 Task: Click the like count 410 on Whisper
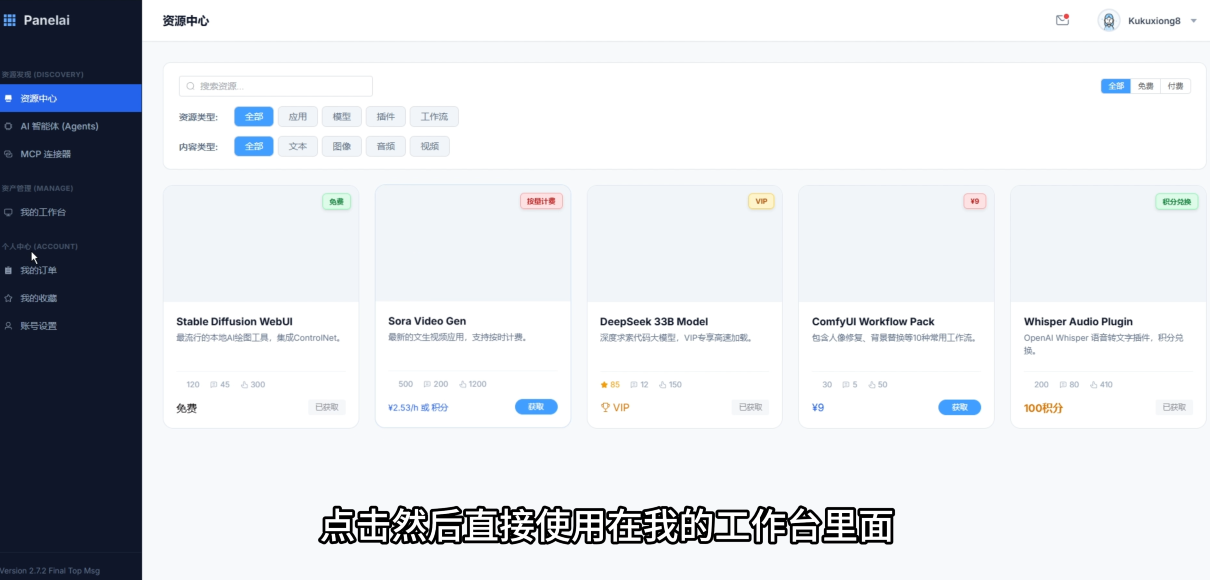coord(1100,384)
